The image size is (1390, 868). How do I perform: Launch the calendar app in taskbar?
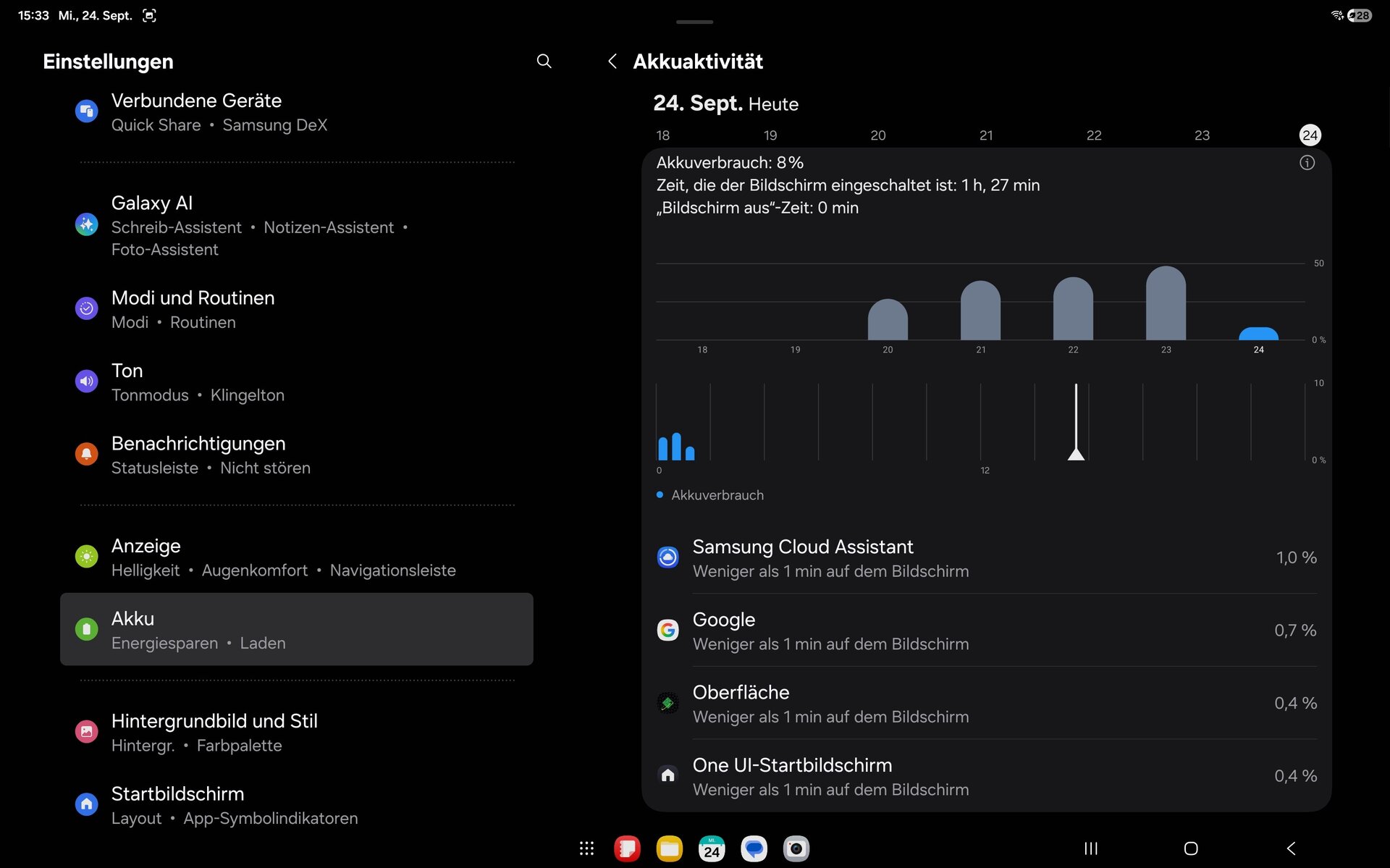pos(711,848)
